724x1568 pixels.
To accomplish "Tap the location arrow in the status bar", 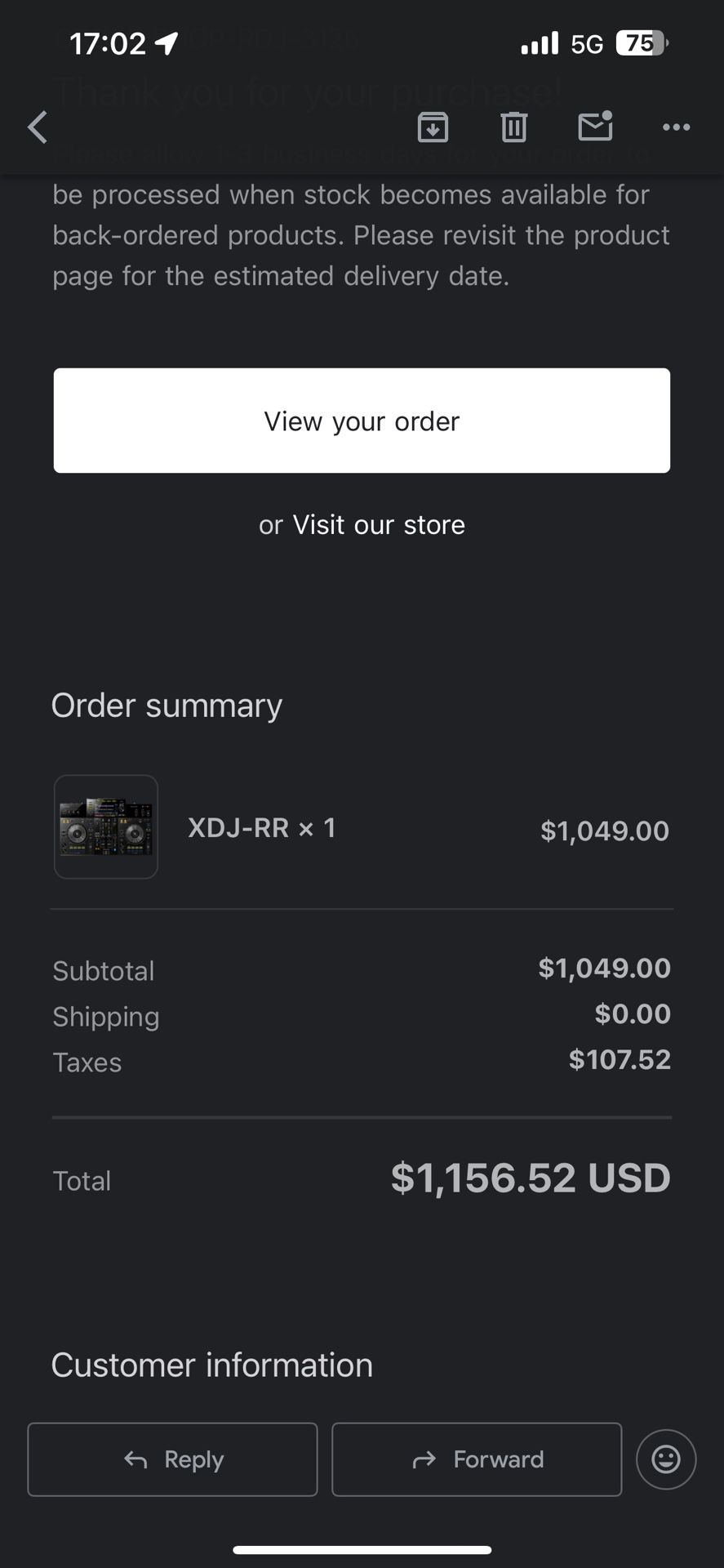I will point(167,43).
